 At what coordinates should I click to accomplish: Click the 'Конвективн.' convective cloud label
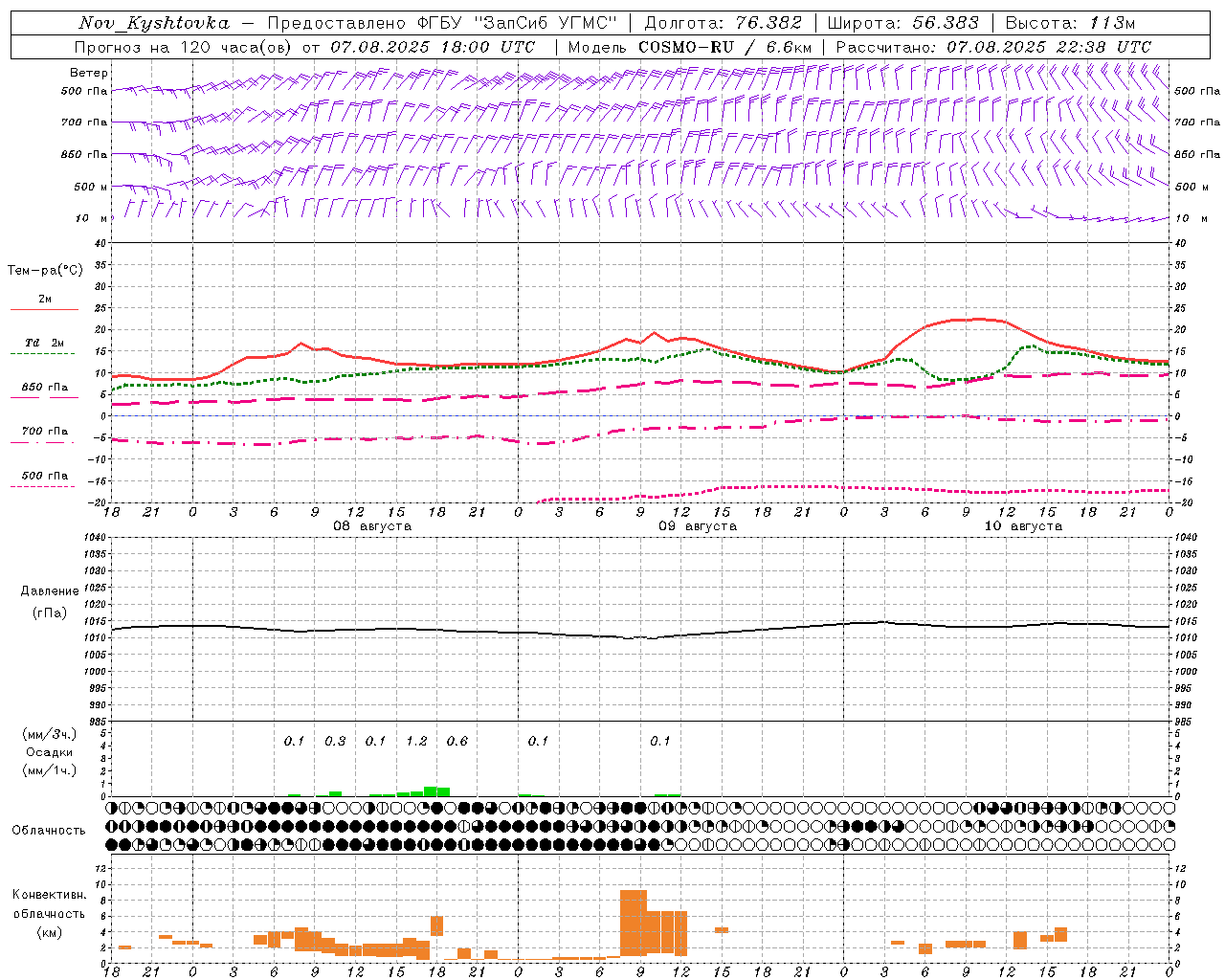pos(50,895)
